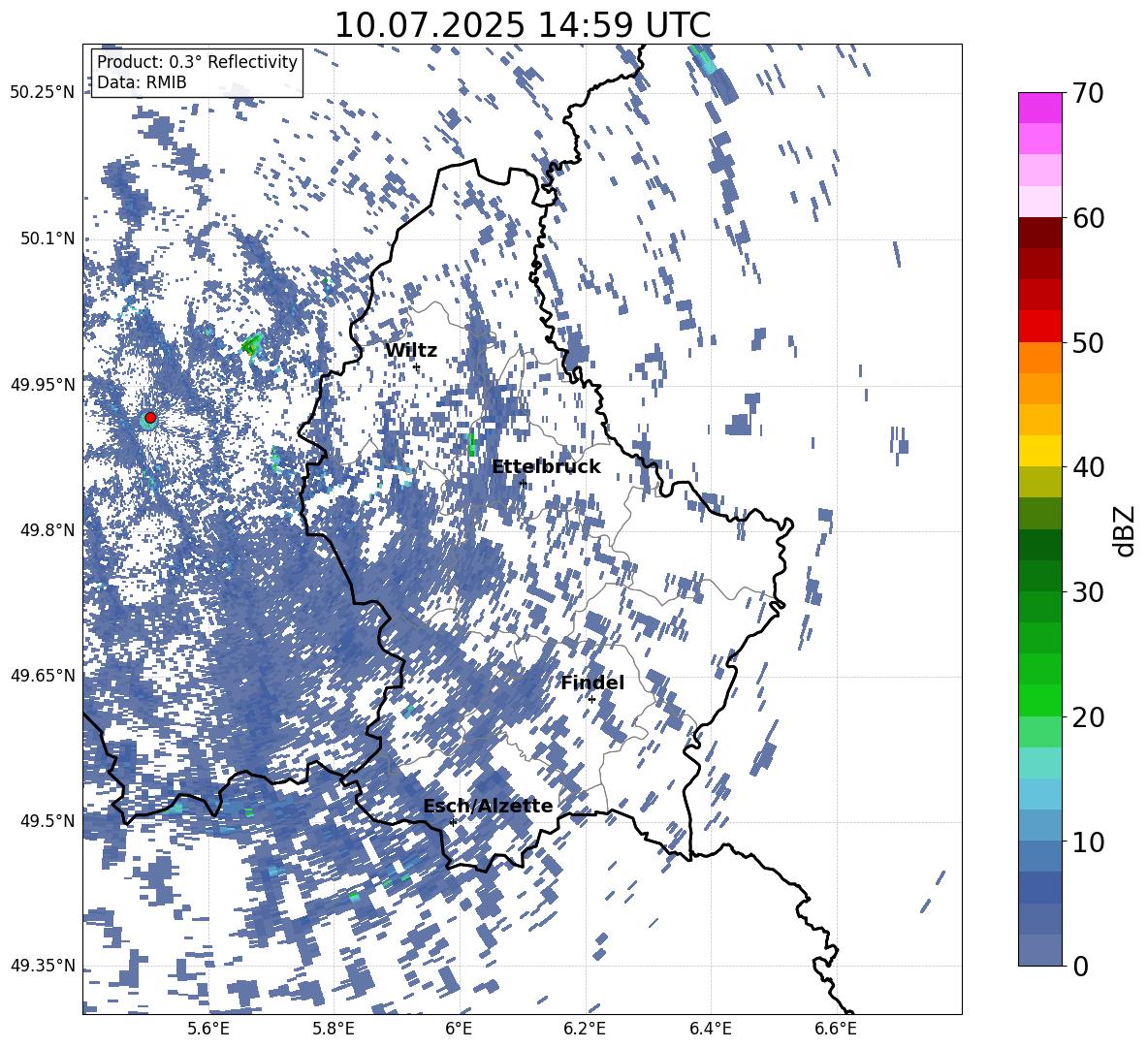
Task: Click the colorbar tick label 30
Action: point(1089,592)
